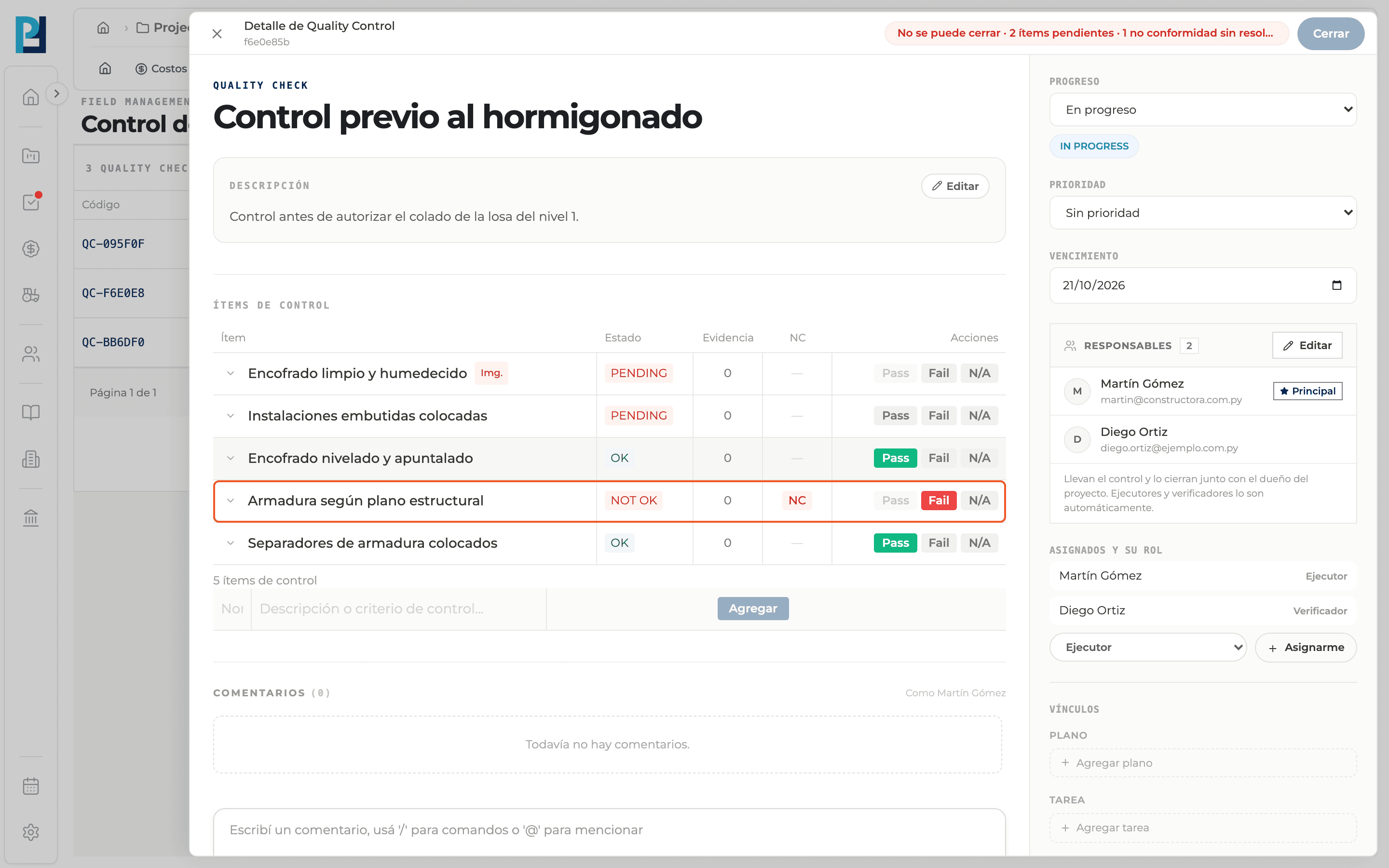This screenshot has height=868, width=1389.
Task: Open the home icon in left sidebar
Action: tap(31, 97)
